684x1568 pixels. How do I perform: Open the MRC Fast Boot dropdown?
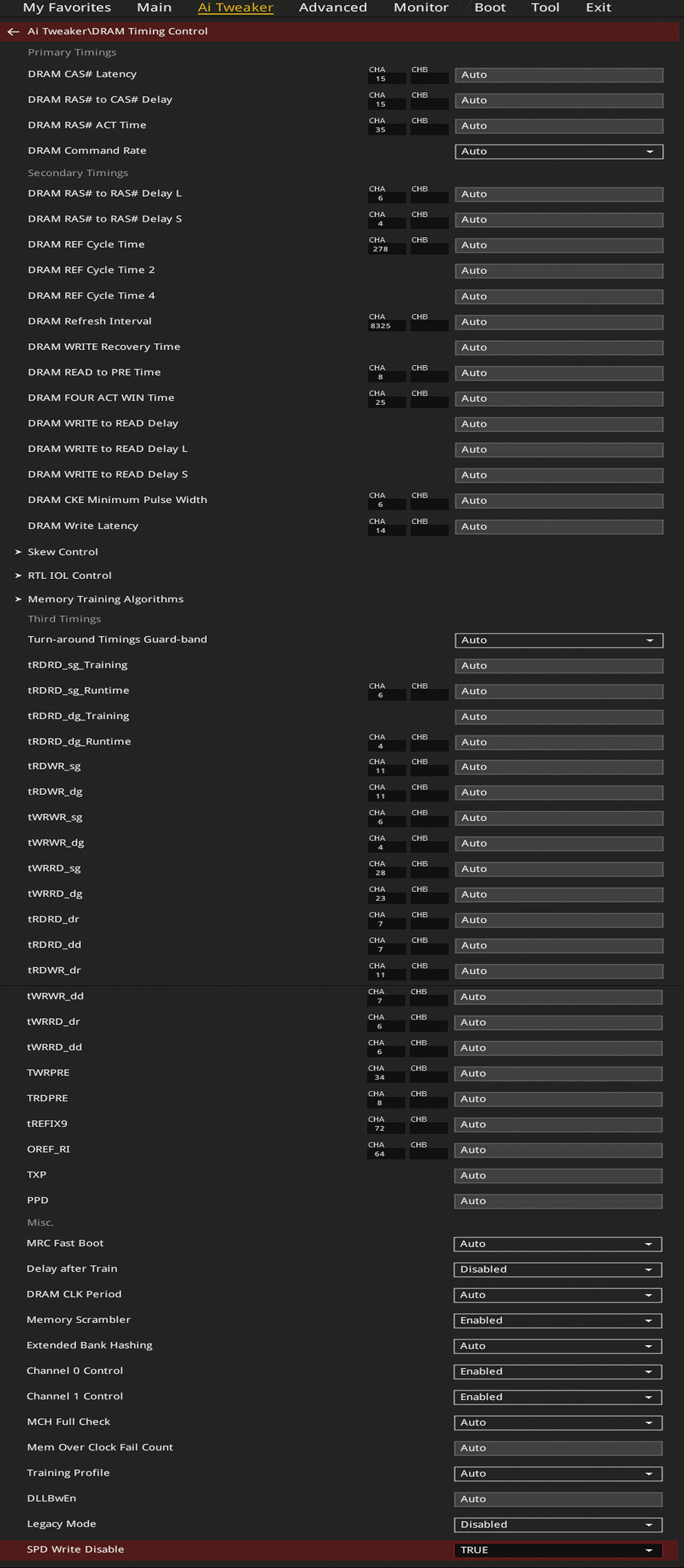pyautogui.click(x=557, y=1244)
